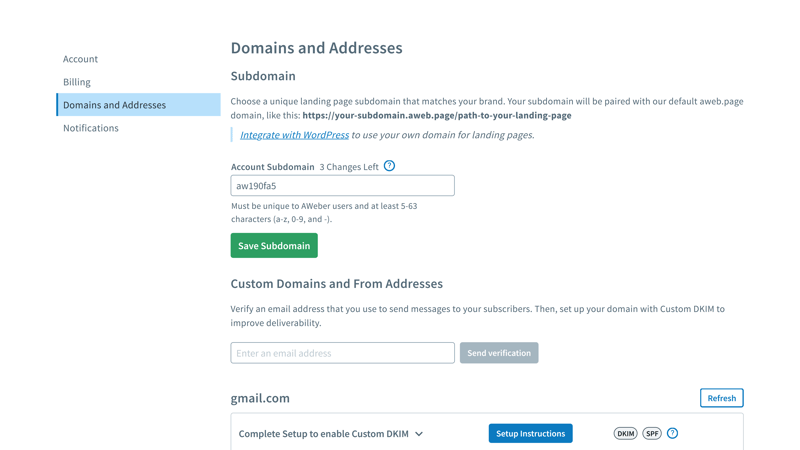Select Domains and Addresses in sidebar
The height and width of the screenshot is (450, 800).
pos(114,105)
